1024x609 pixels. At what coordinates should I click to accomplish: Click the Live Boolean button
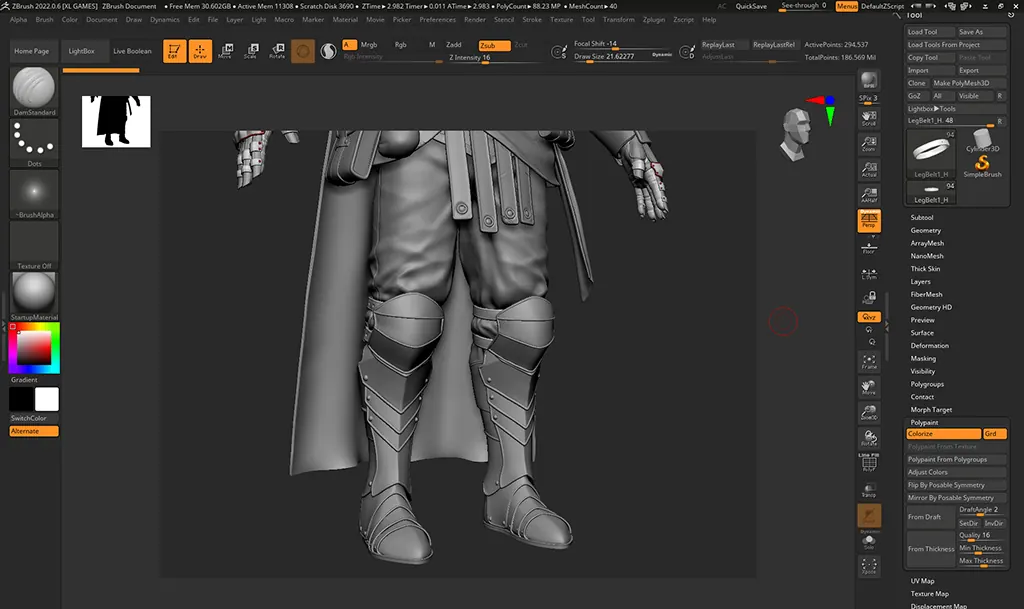(132, 51)
